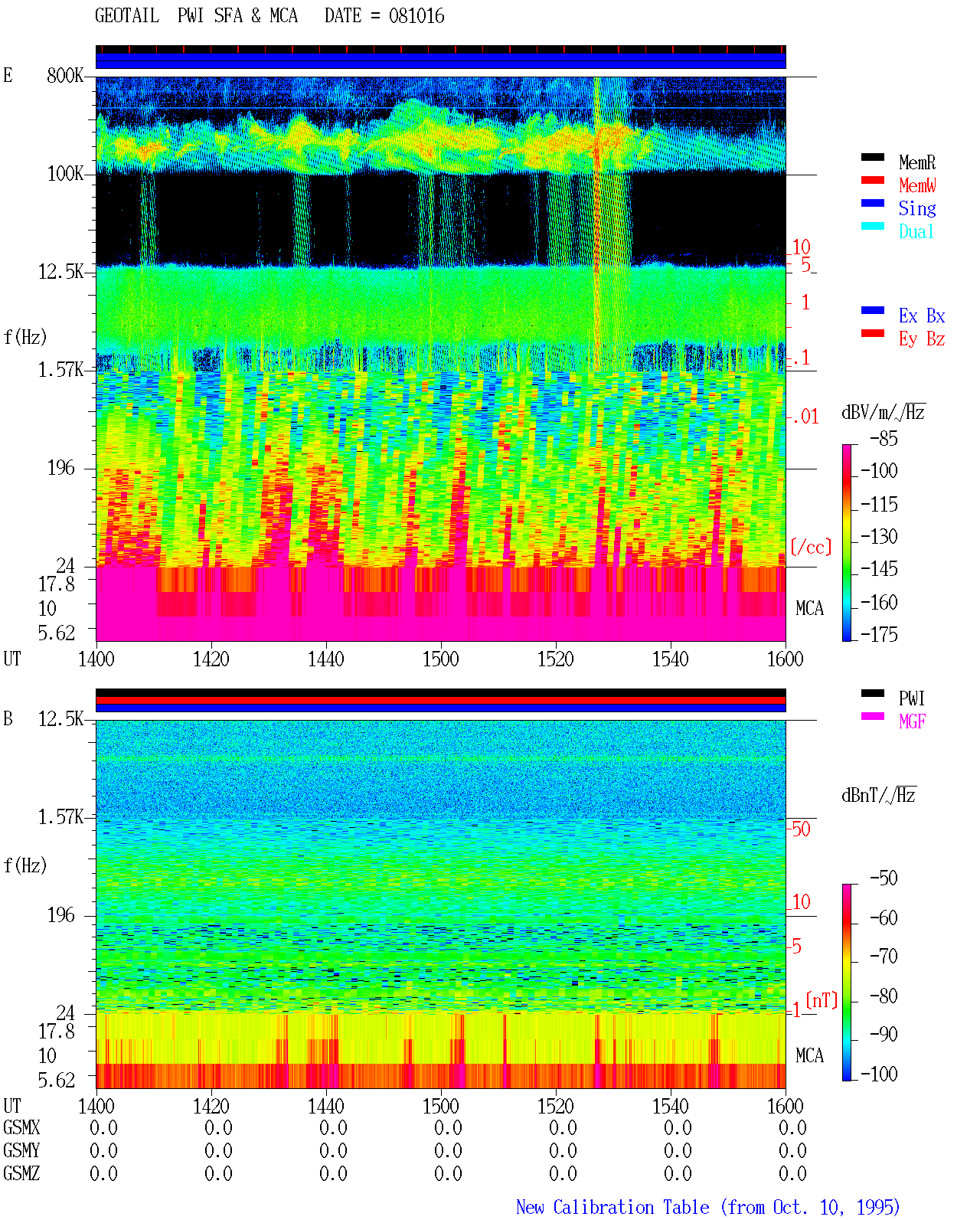
Task: Click the red status stripe above B panel
Action: (x=441, y=700)
